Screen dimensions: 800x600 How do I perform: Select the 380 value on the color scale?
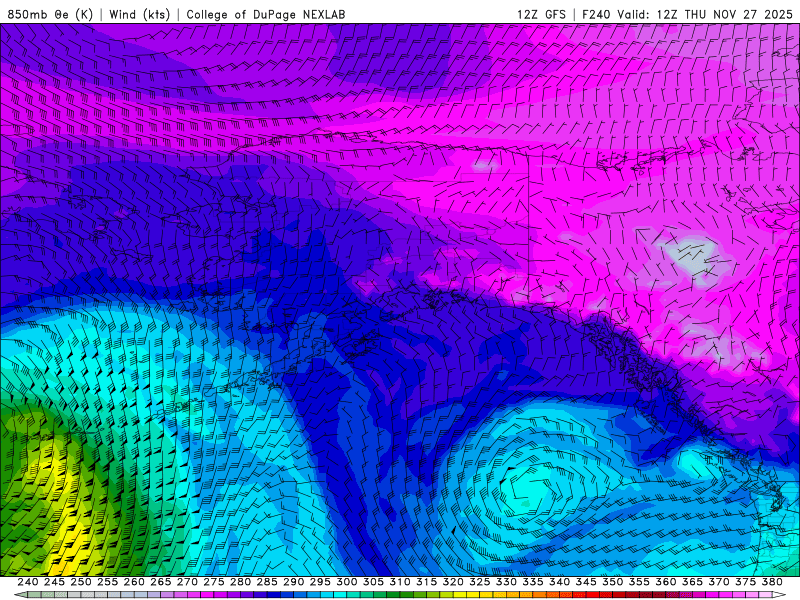(x=772, y=582)
